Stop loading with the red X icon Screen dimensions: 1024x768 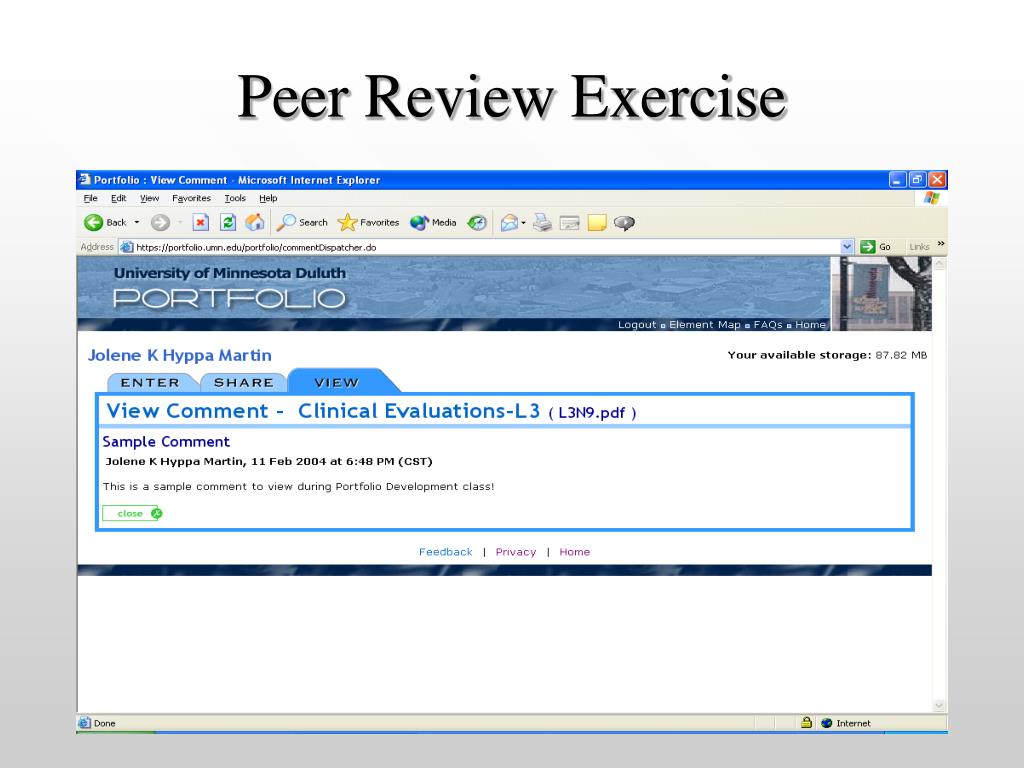pos(200,223)
